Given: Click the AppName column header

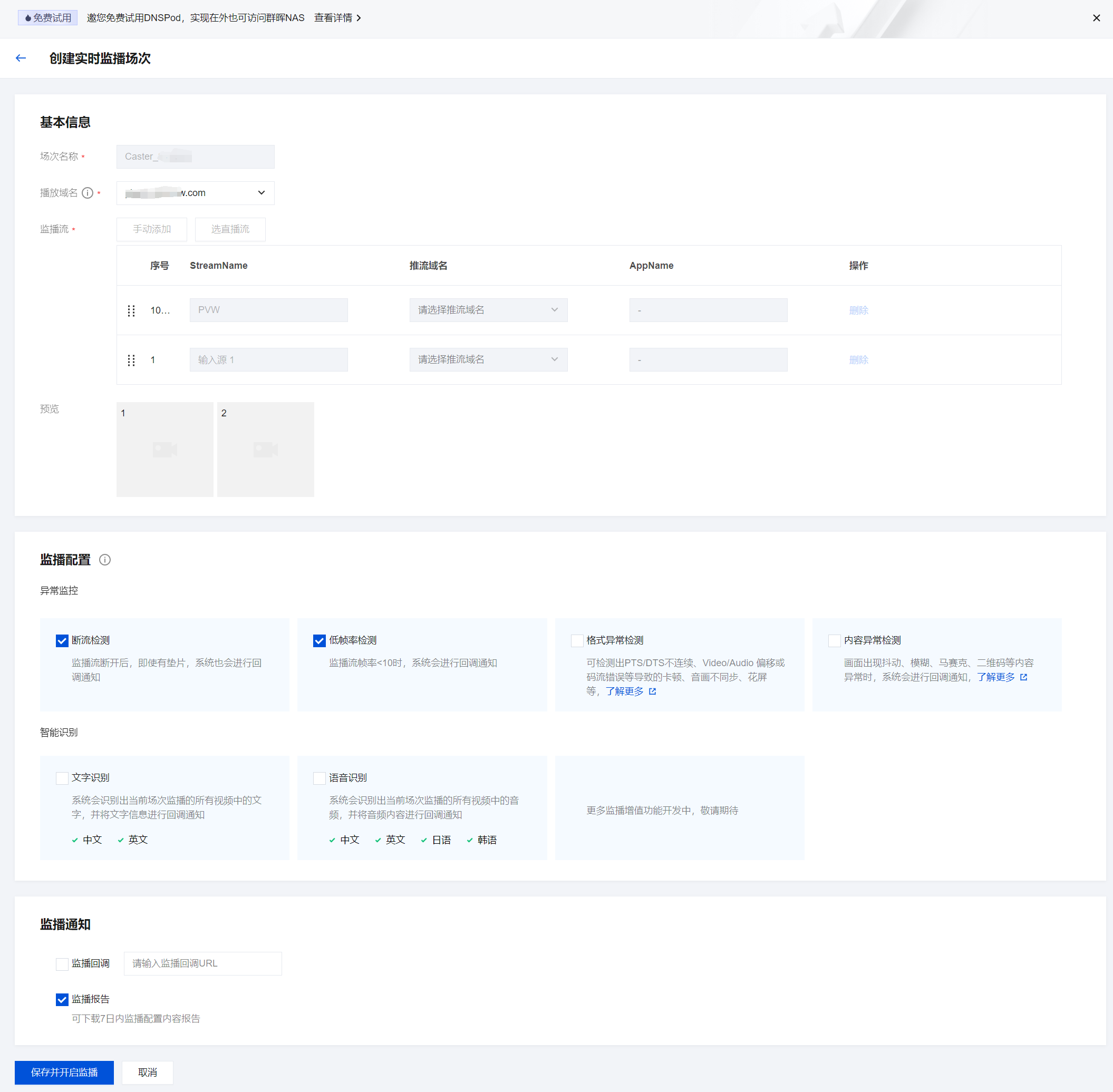Looking at the screenshot, I should [x=651, y=266].
